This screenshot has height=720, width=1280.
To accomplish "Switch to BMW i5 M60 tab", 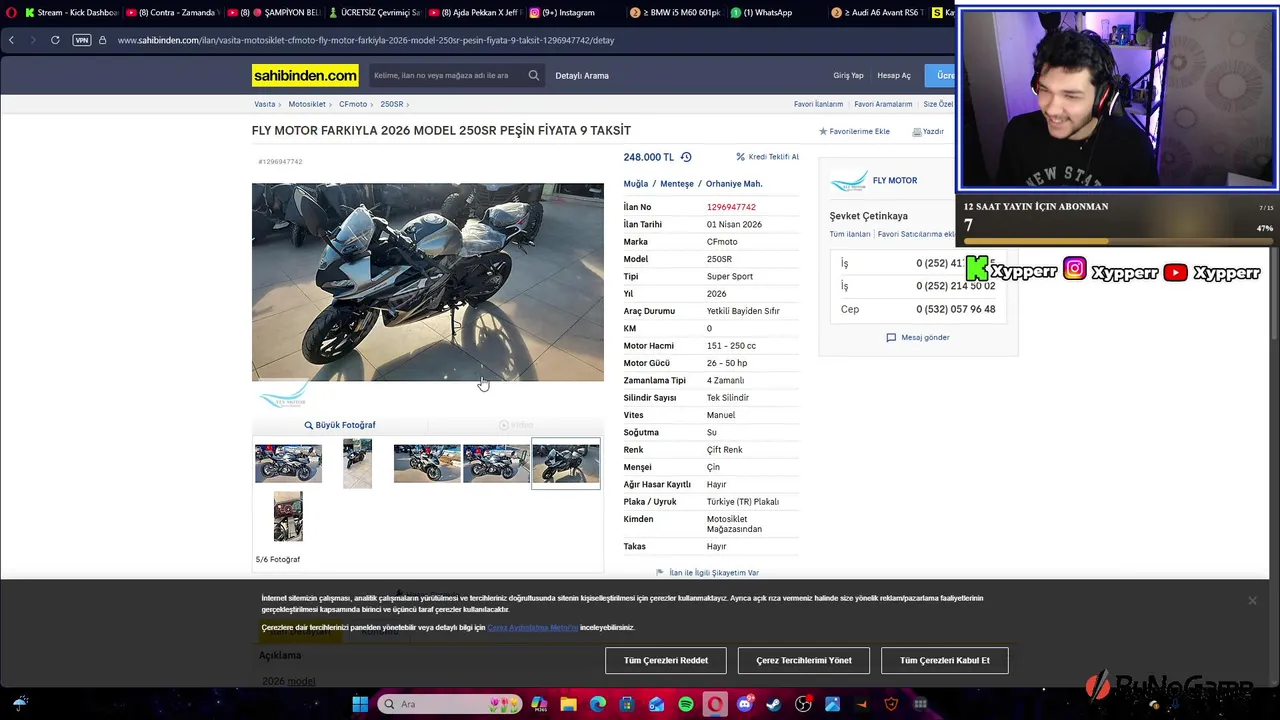I will click(x=675, y=12).
